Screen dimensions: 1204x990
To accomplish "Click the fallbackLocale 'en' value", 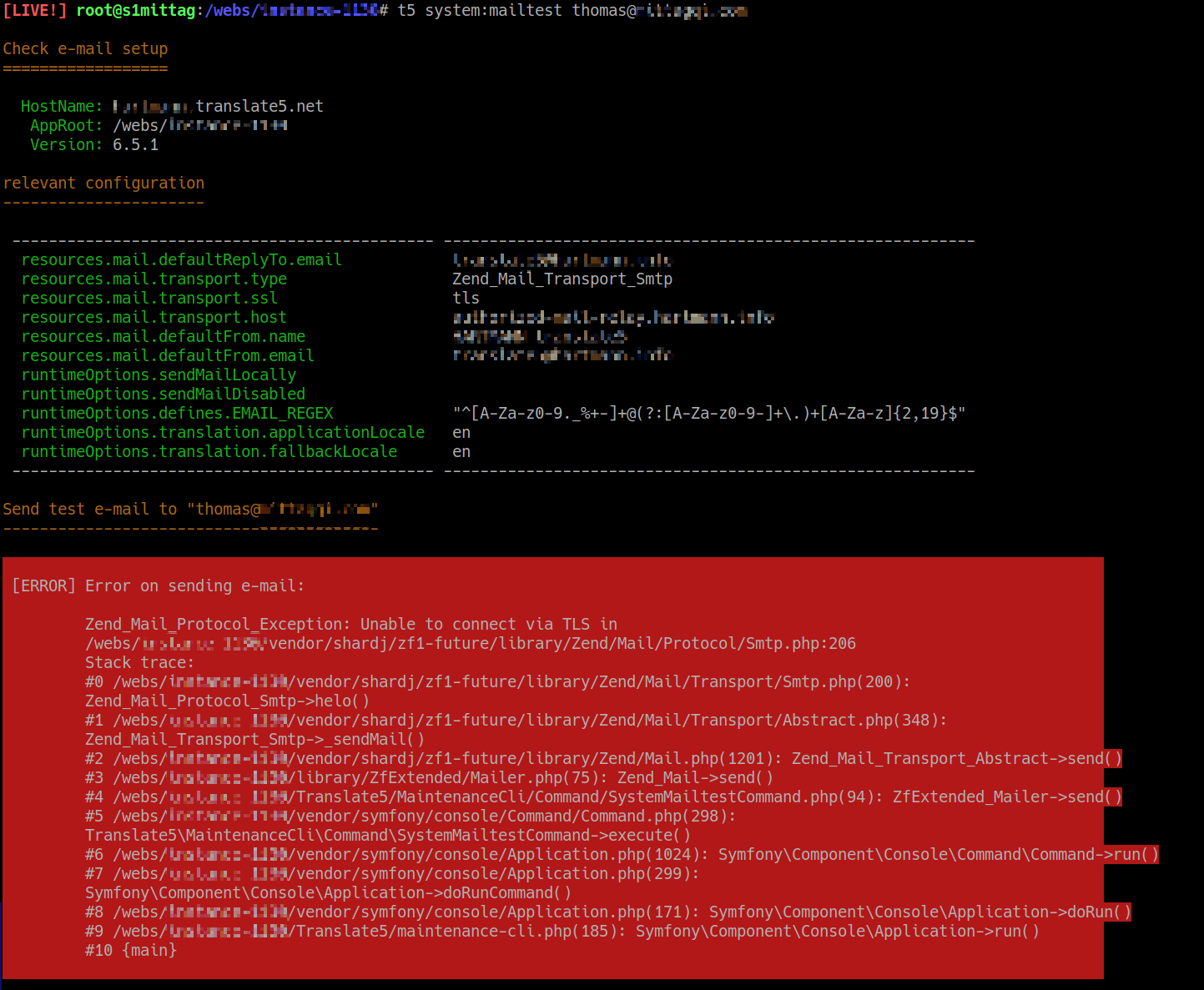I will [461, 451].
